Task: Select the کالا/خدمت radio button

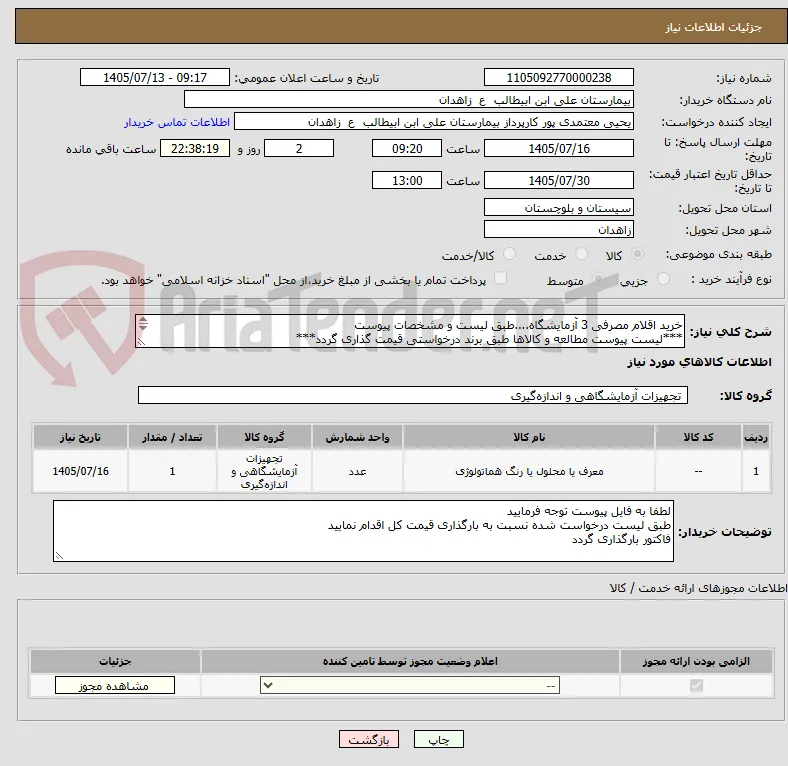Action: pos(510,254)
